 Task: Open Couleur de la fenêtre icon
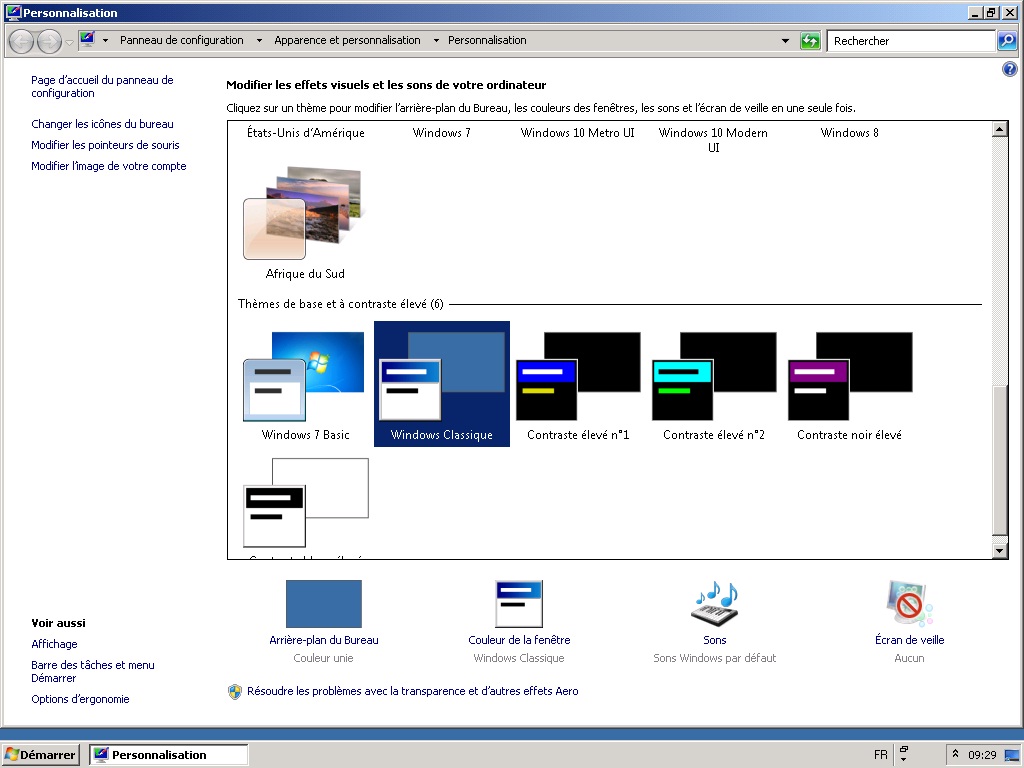(519, 604)
